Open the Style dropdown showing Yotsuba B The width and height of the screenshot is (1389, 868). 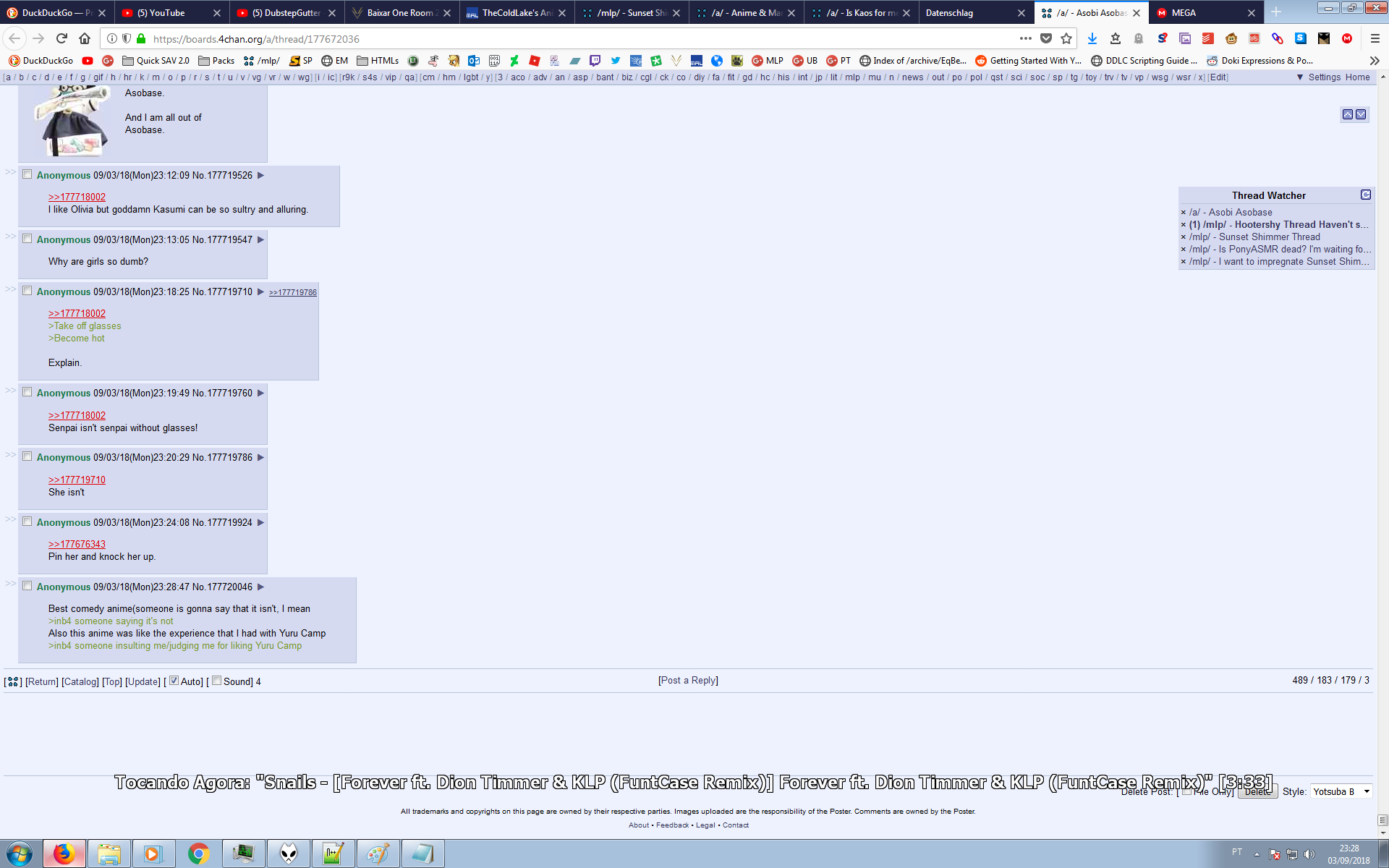coord(1341,791)
